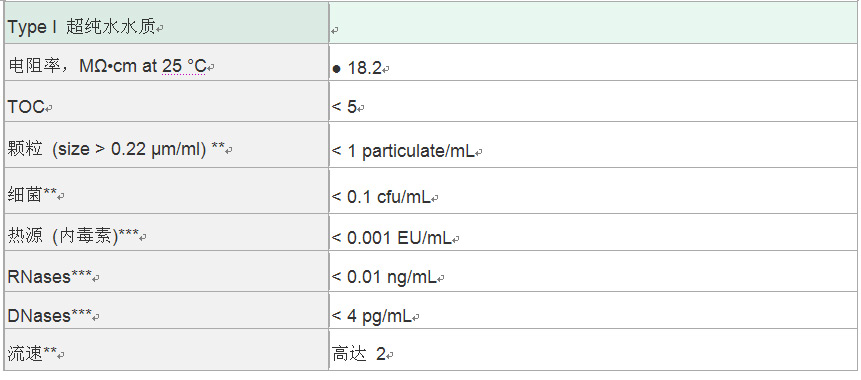Click the 高达 2 value cell
861x380 pixels.
point(594,350)
